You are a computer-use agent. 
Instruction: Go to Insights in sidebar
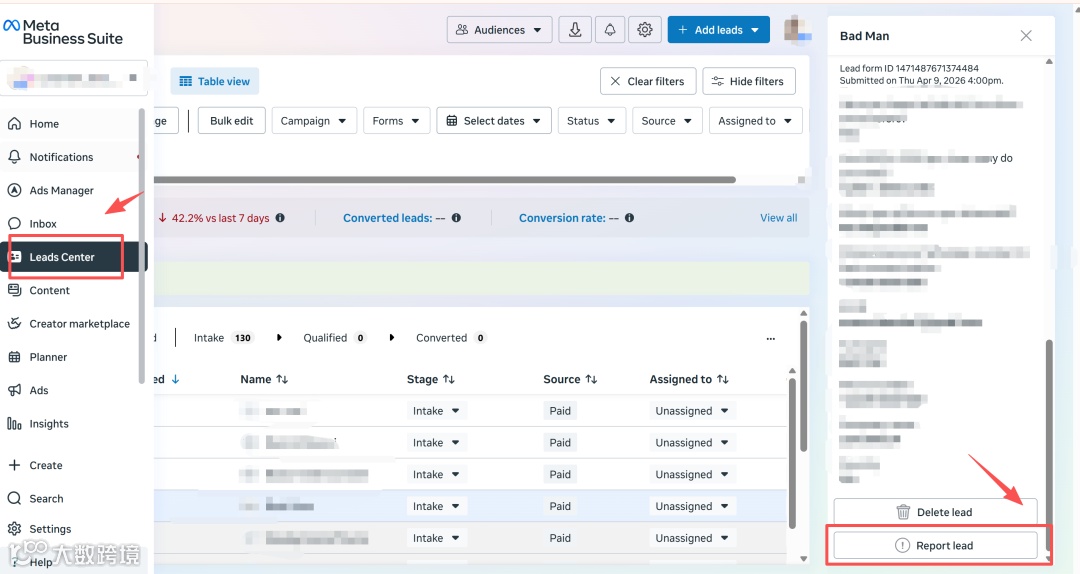(x=49, y=424)
